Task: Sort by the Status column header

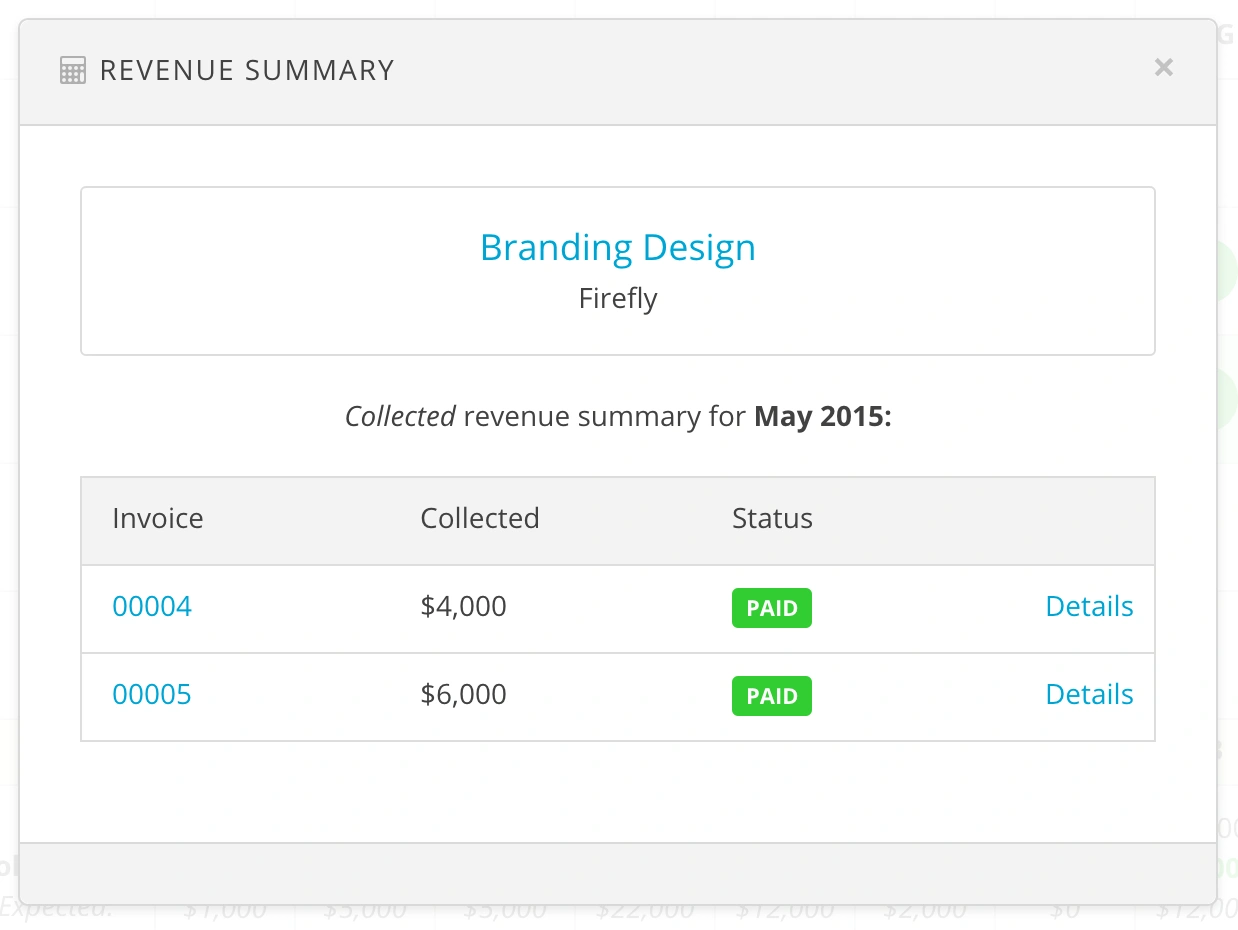Action: click(771, 518)
